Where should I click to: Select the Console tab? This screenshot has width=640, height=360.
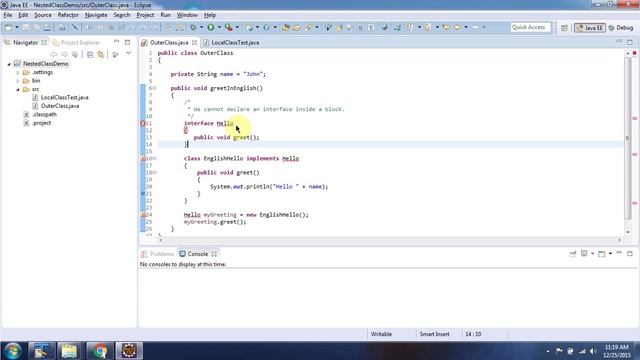198,254
